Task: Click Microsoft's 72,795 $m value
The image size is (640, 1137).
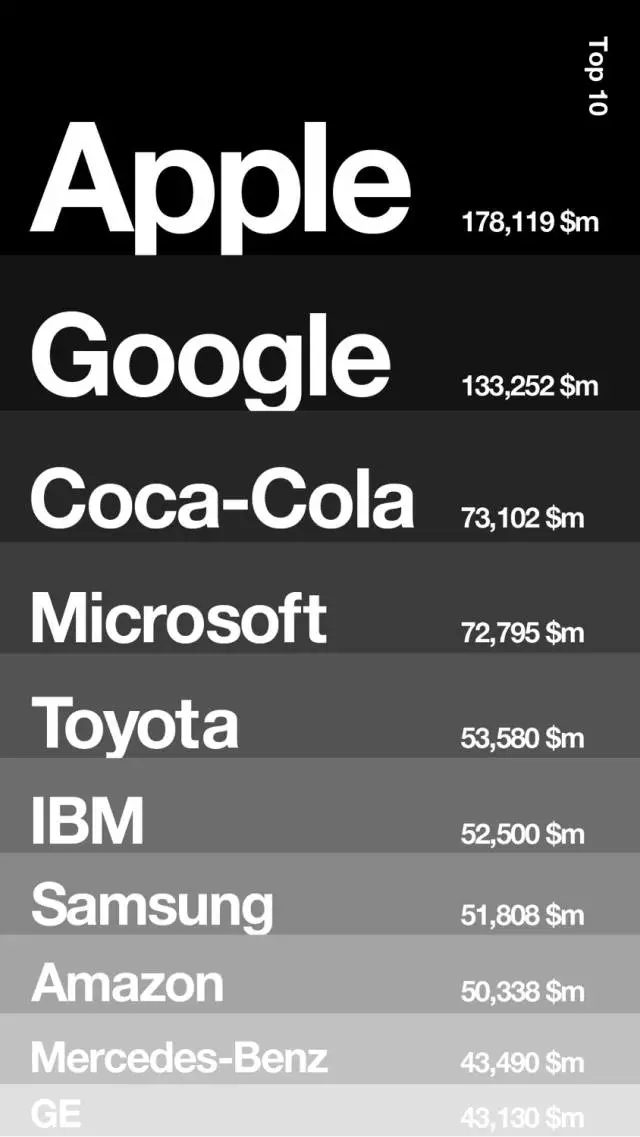Action: (x=522, y=633)
